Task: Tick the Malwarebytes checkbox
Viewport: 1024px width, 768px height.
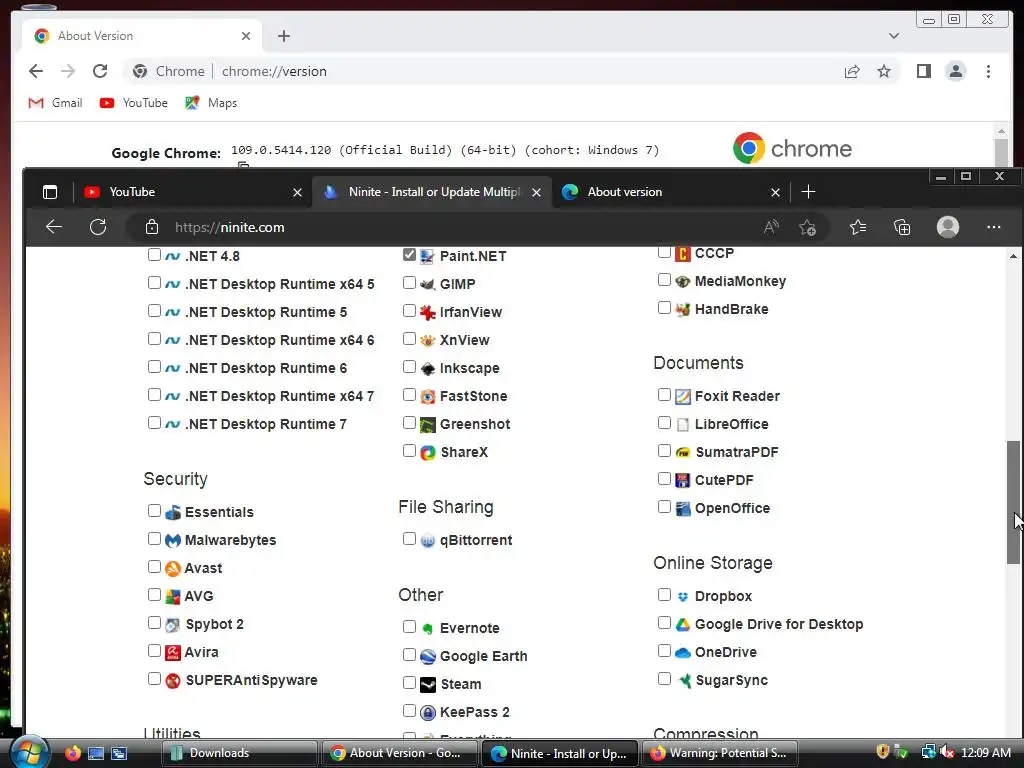Action: (x=154, y=539)
